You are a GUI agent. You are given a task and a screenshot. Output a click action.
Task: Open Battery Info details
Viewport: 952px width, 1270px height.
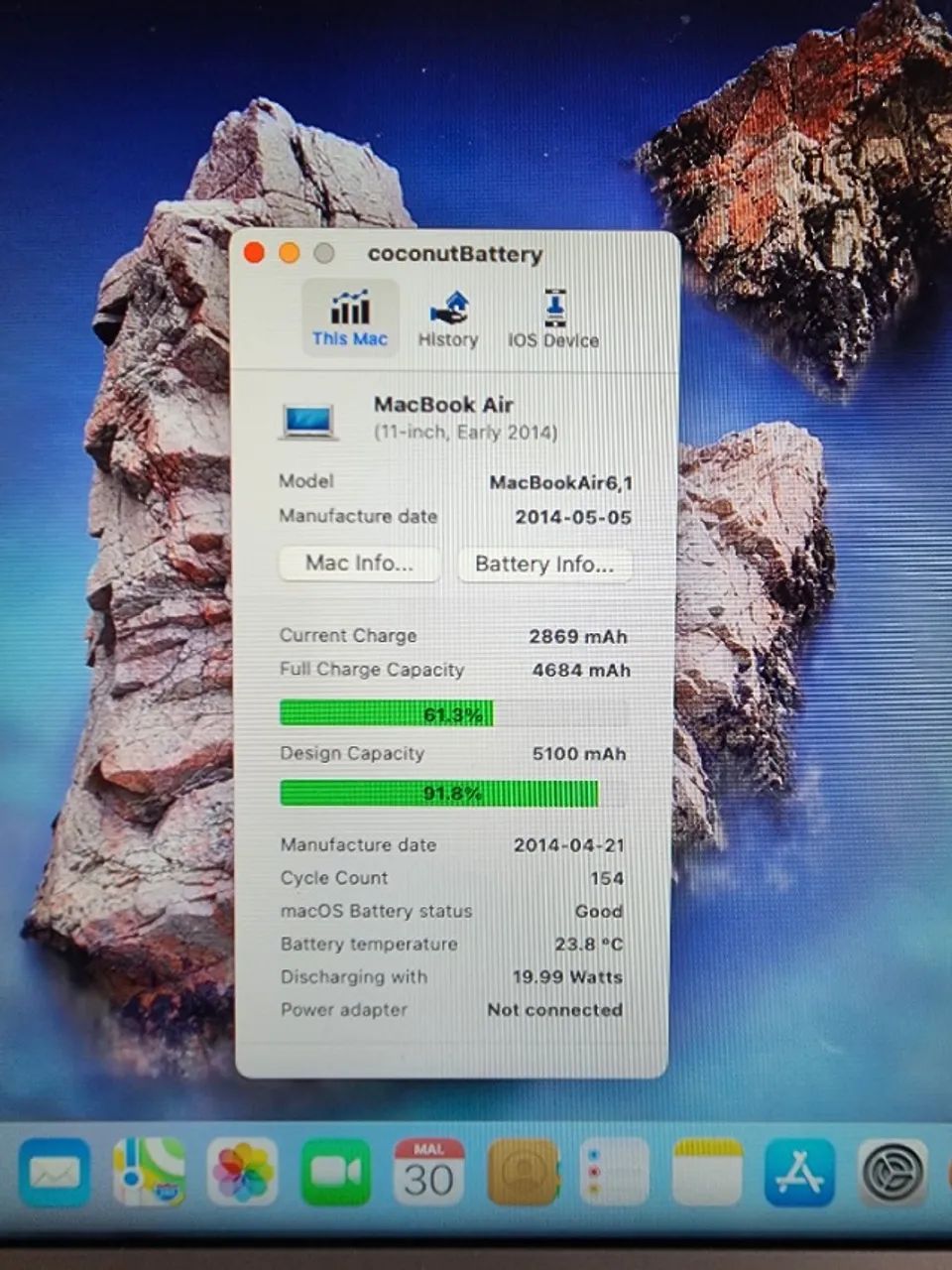click(544, 565)
